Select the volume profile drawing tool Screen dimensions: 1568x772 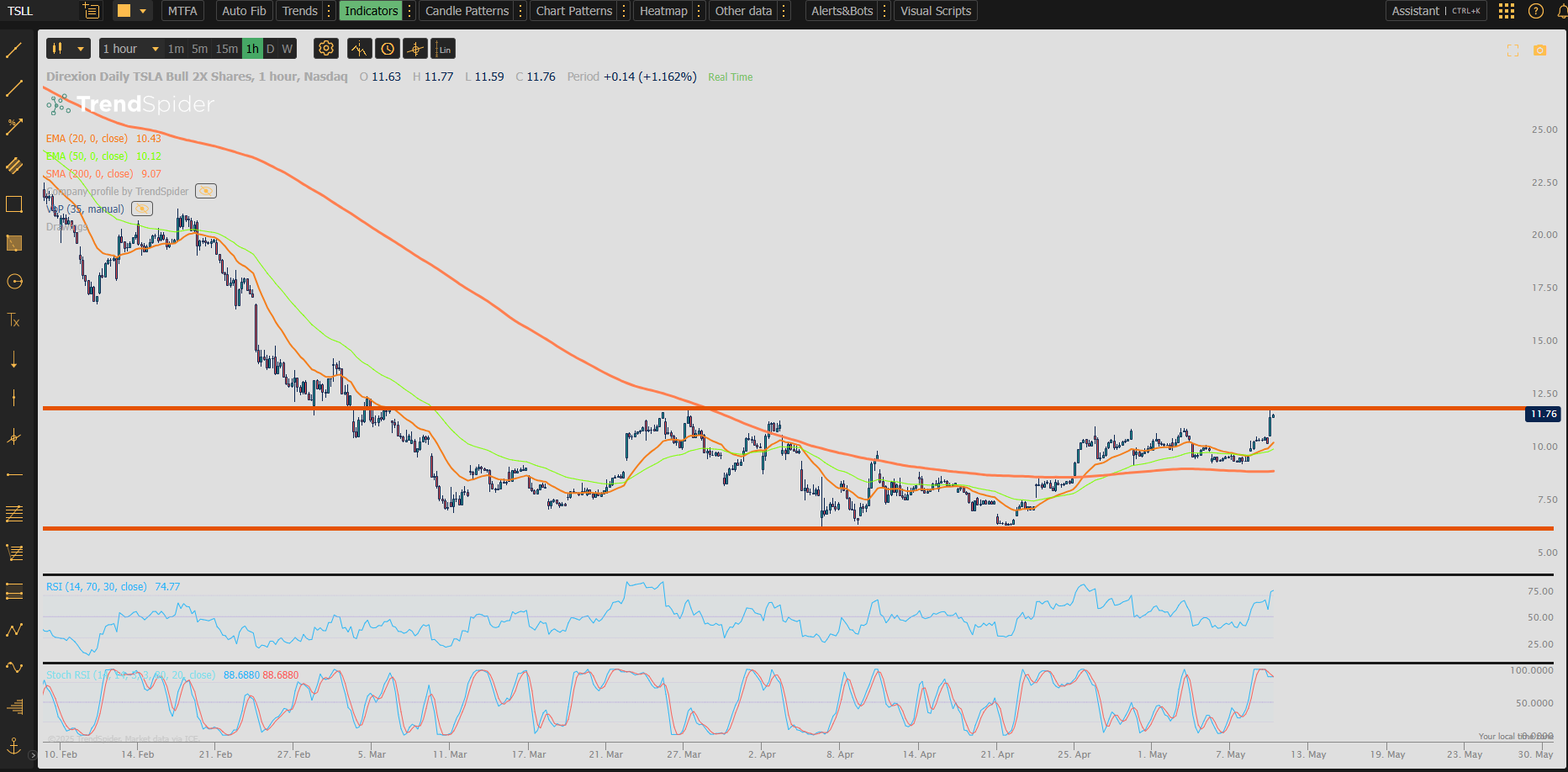(x=14, y=706)
